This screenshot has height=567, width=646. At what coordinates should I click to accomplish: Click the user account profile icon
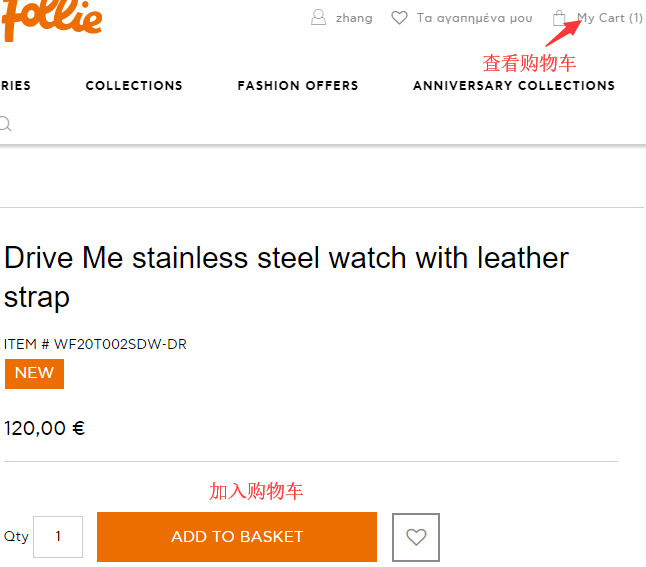[x=318, y=18]
